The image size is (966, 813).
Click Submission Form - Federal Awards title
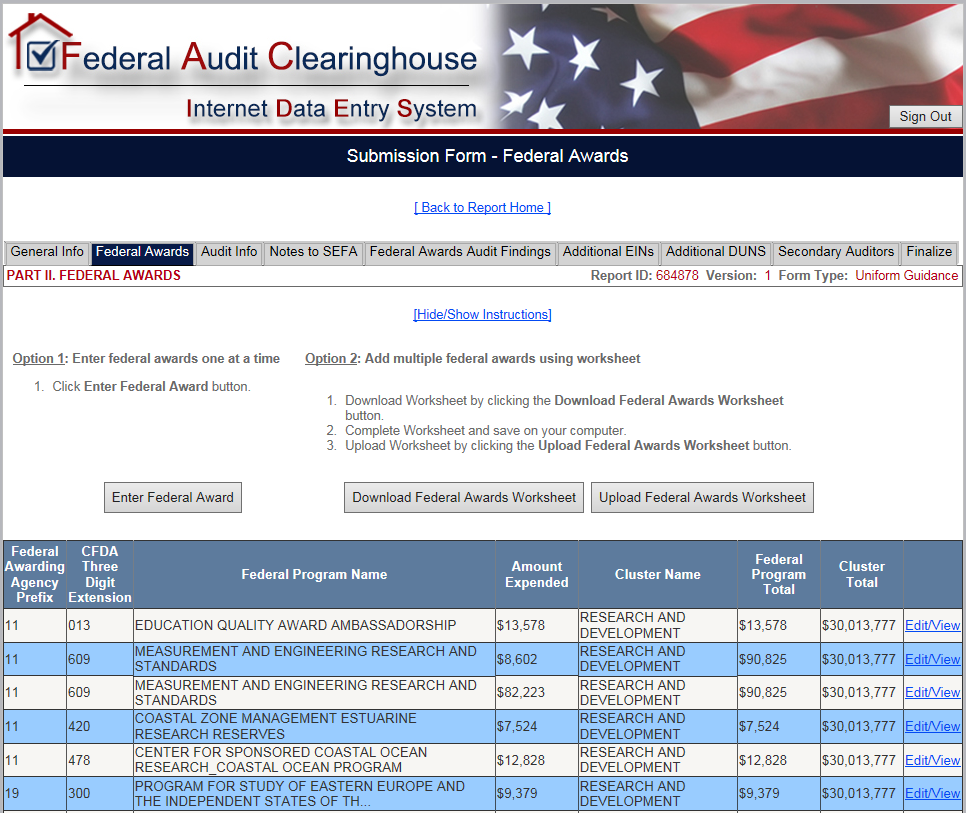point(487,156)
